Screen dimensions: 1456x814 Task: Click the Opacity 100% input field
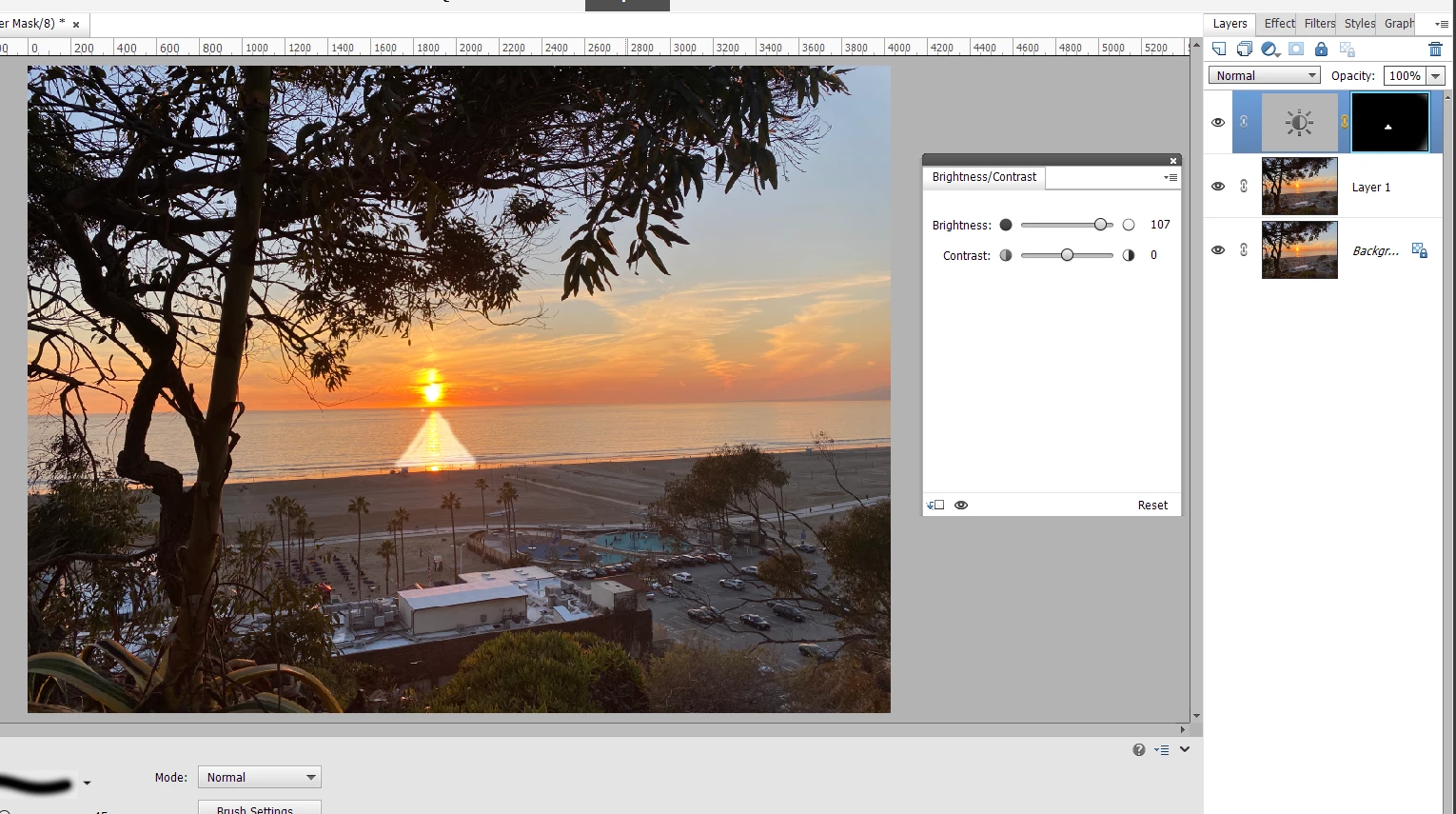click(1406, 76)
